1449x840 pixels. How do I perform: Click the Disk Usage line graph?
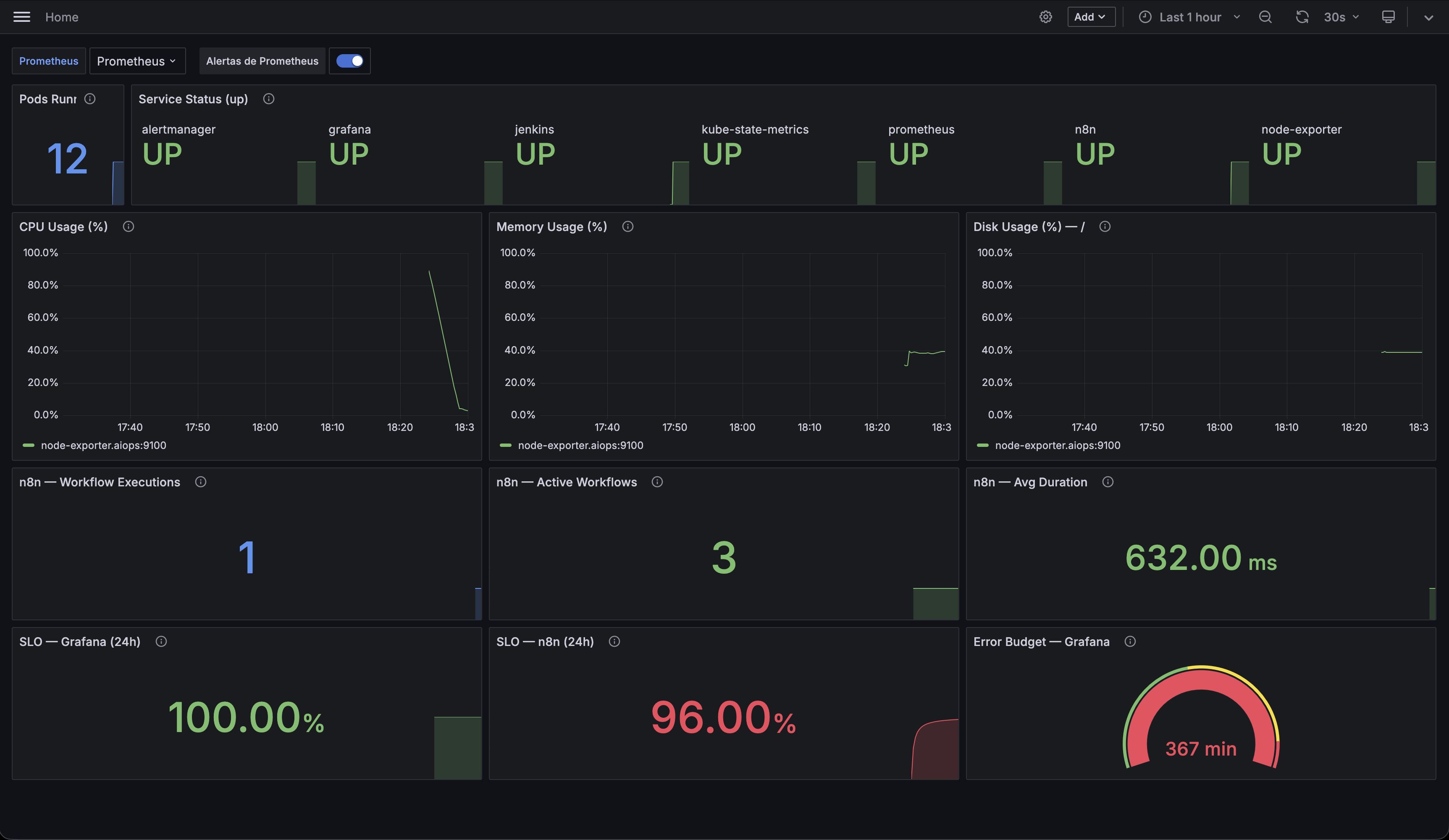point(1219,334)
